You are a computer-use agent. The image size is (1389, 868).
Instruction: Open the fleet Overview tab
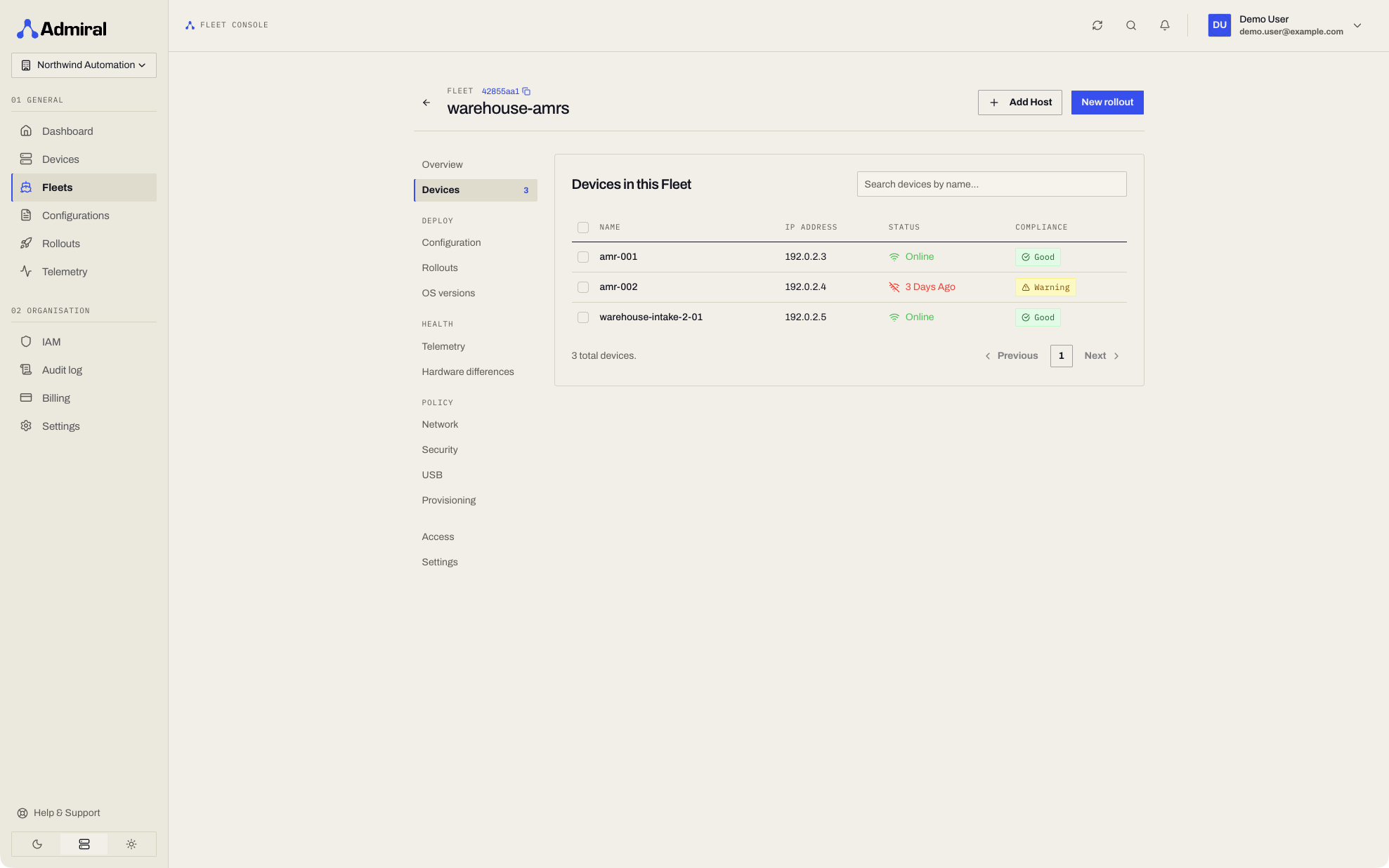tap(476, 165)
